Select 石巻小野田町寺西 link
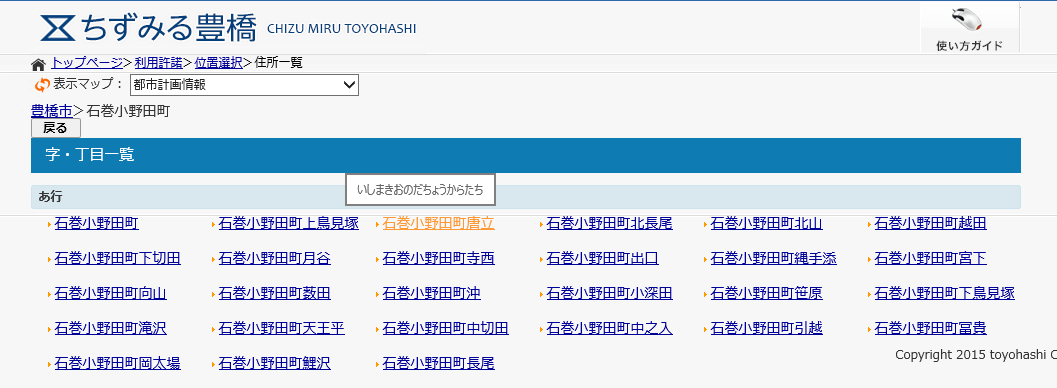 (438, 258)
